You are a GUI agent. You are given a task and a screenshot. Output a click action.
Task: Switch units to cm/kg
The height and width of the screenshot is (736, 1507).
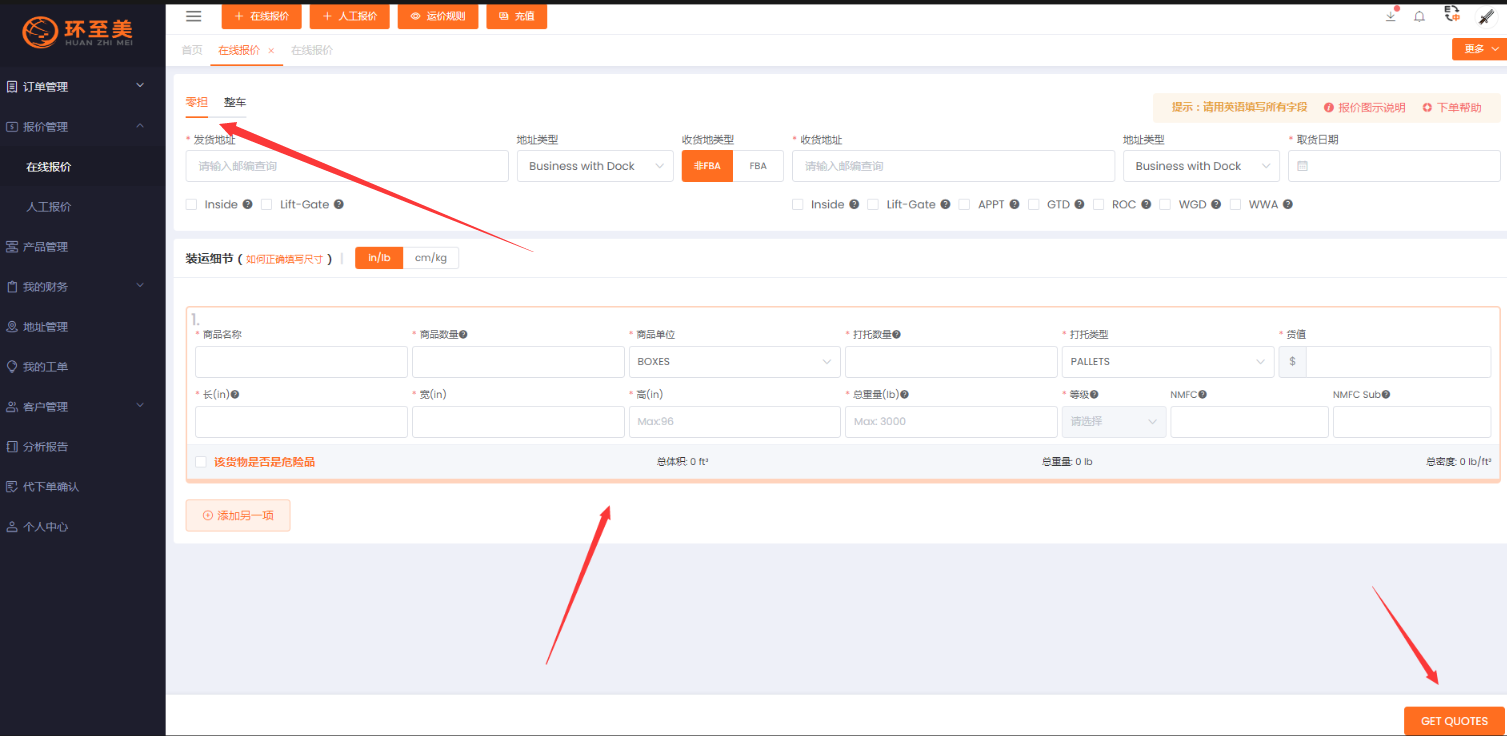pyautogui.click(x=431, y=258)
